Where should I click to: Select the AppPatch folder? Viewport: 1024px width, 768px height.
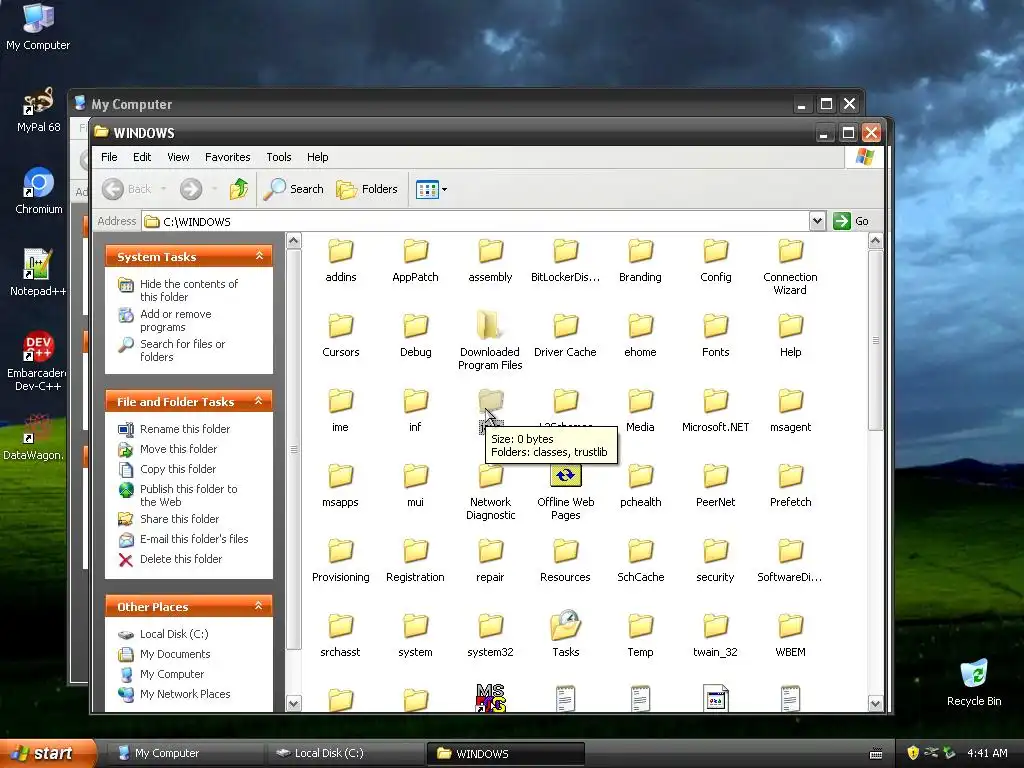point(415,261)
